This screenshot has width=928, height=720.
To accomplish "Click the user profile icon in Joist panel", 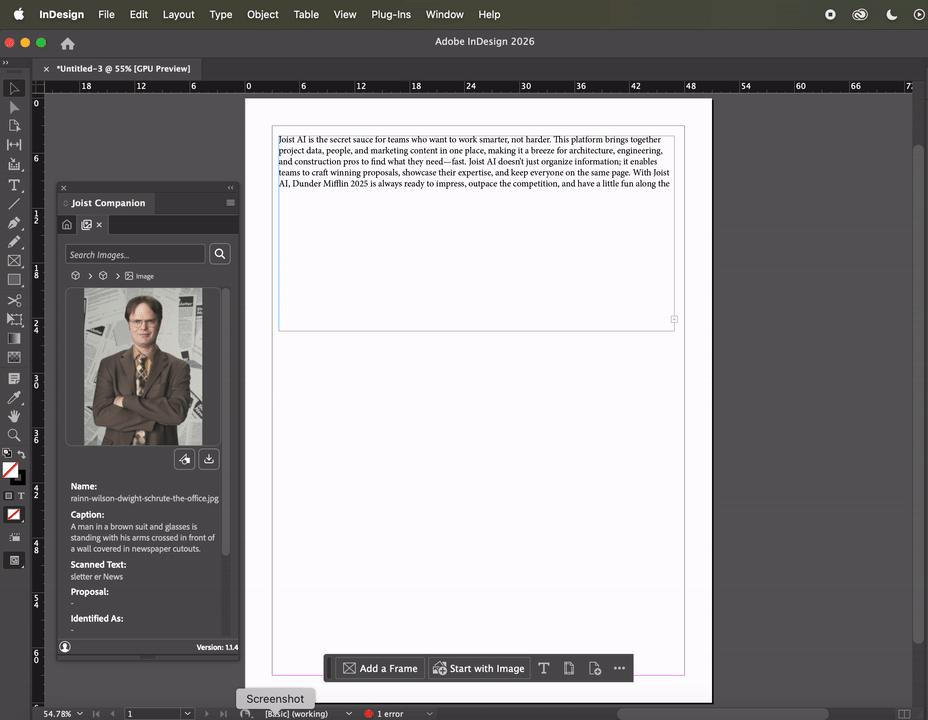I will point(65,647).
